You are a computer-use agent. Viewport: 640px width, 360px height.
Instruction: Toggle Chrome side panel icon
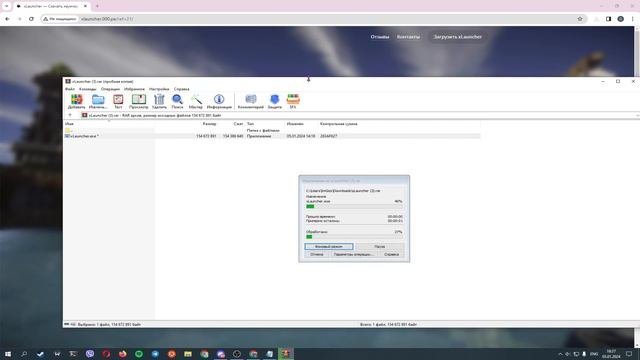pyautogui.click(x=608, y=19)
